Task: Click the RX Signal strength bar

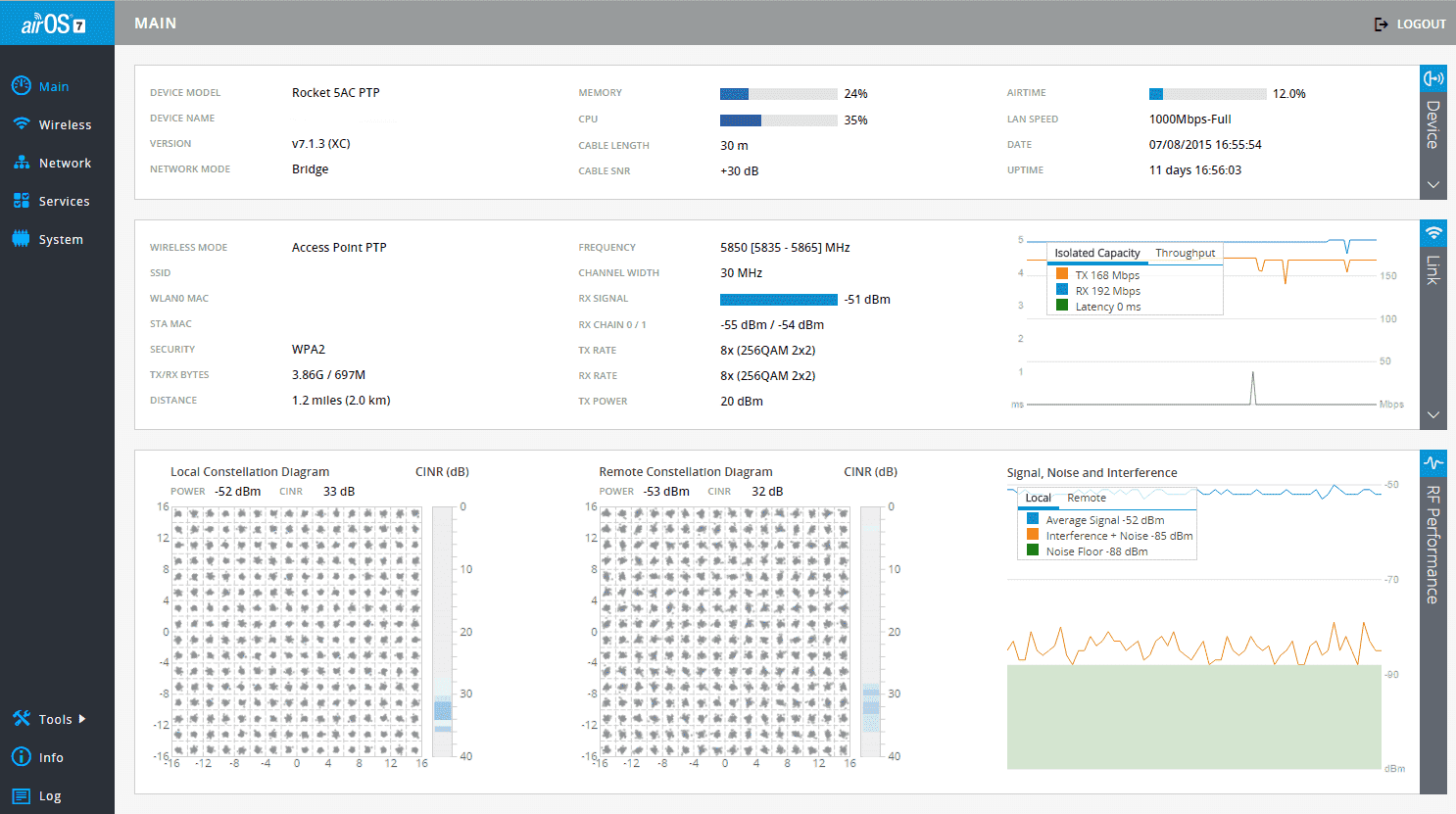Action: (778, 300)
